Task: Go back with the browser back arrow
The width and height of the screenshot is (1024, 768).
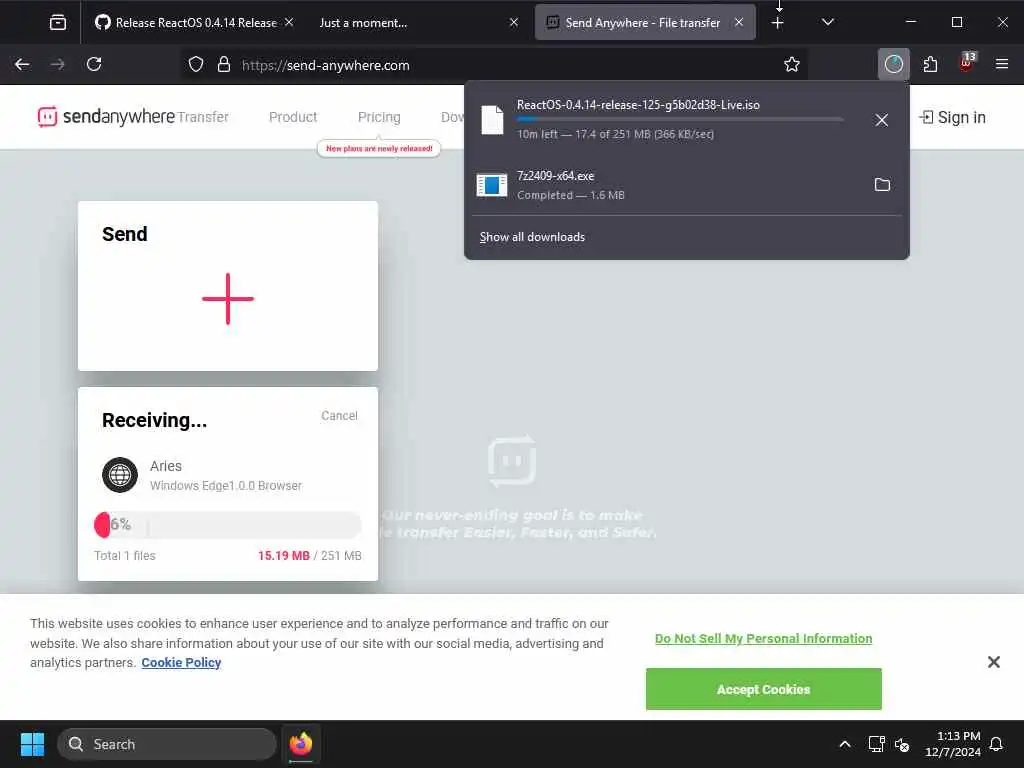Action: pyautogui.click(x=22, y=65)
